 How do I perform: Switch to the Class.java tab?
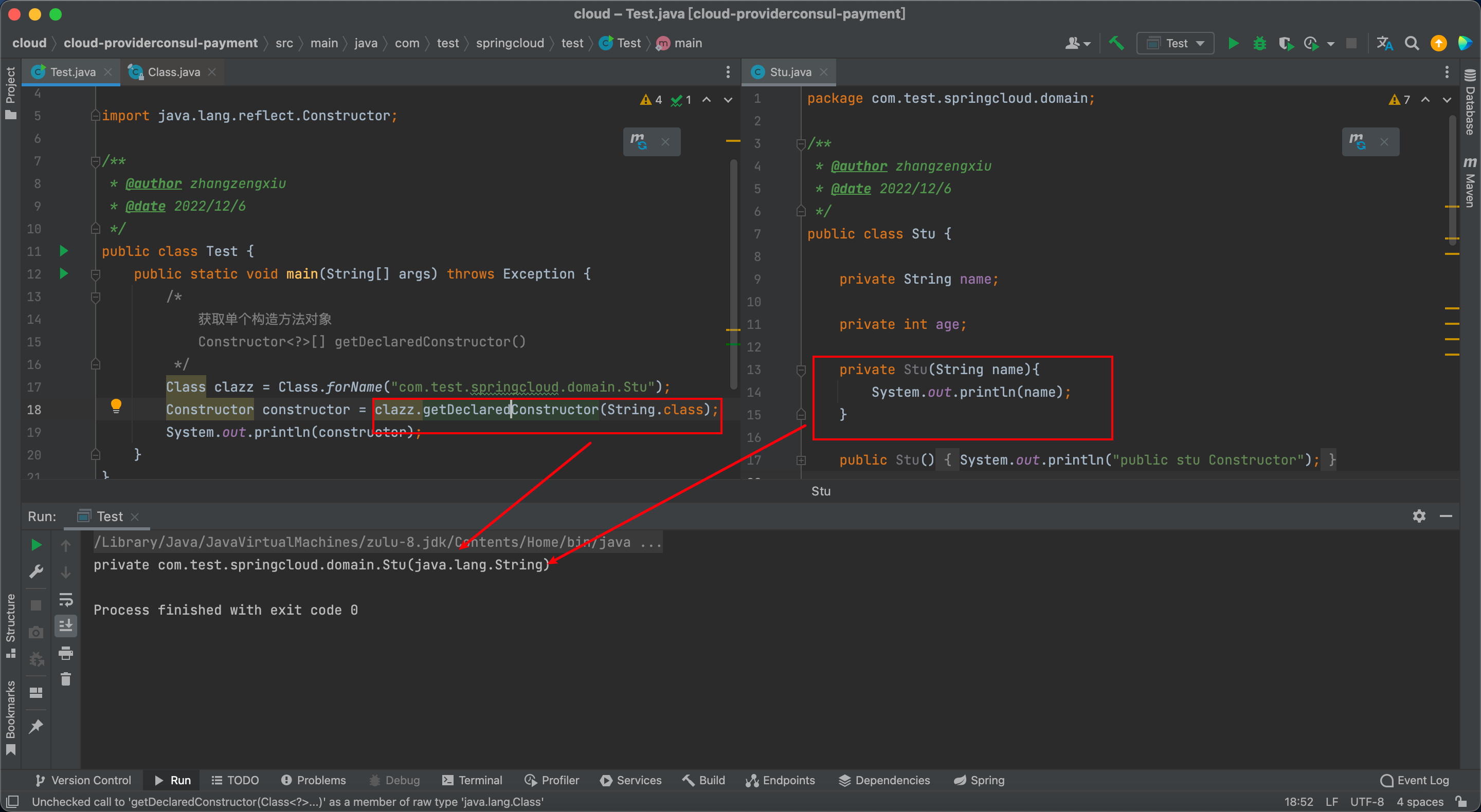pos(172,72)
